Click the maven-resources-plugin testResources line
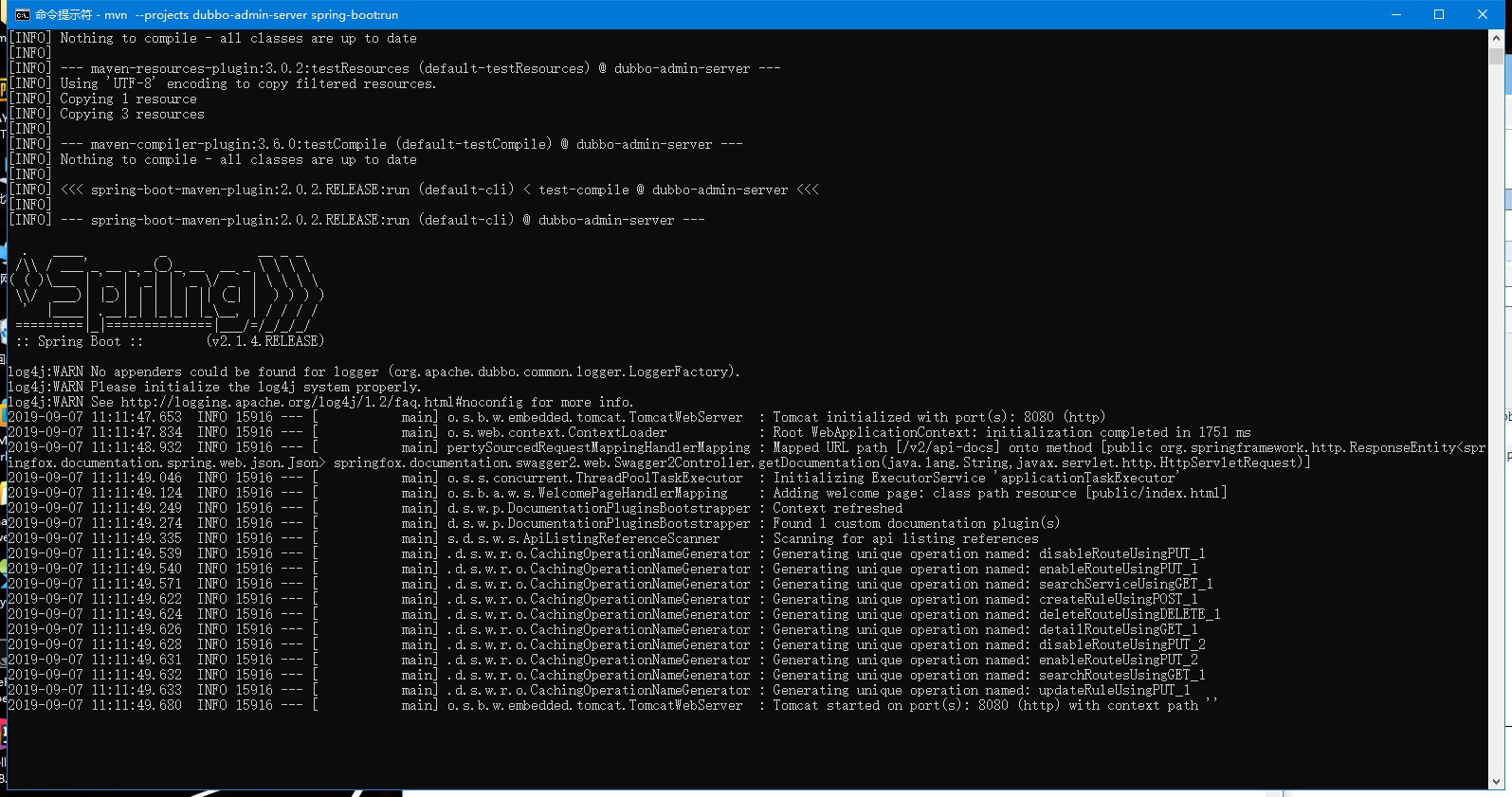The width and height of the screenshot is (1512, 797). pos(394,68)
